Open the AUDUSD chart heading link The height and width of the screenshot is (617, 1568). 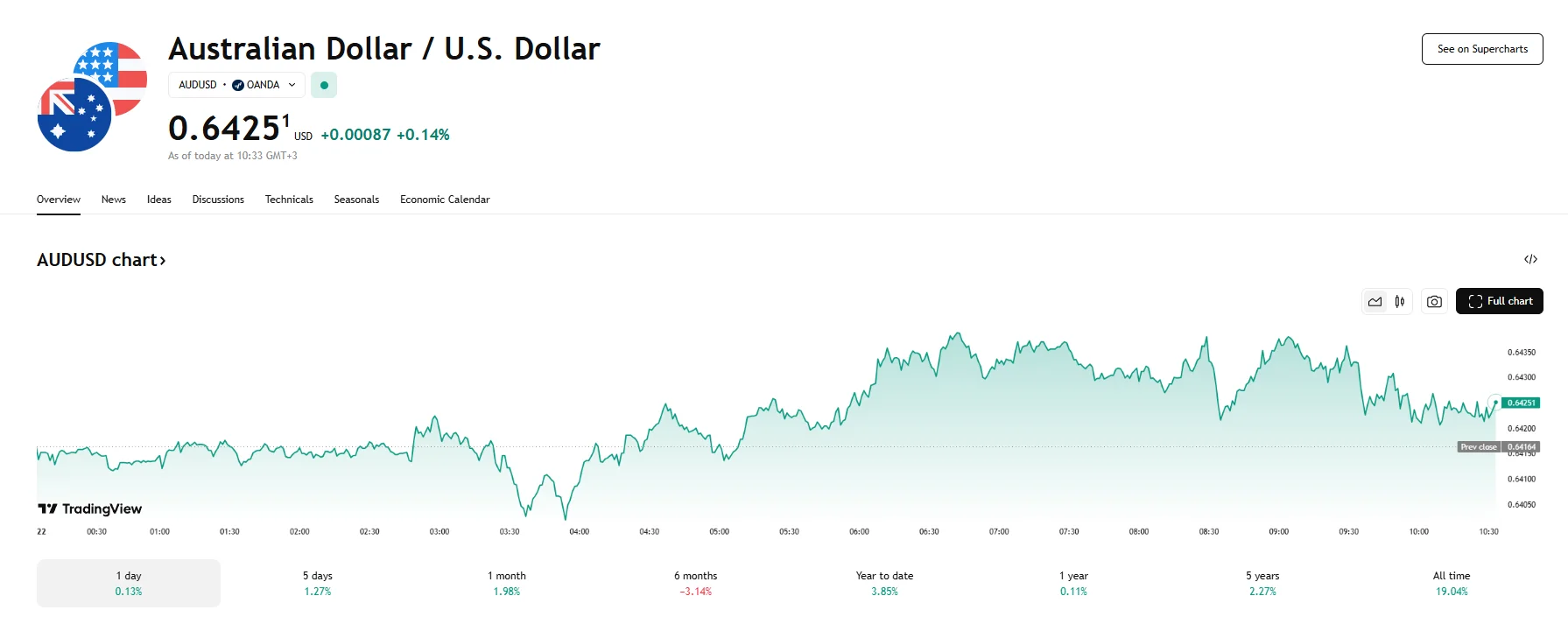102,260
